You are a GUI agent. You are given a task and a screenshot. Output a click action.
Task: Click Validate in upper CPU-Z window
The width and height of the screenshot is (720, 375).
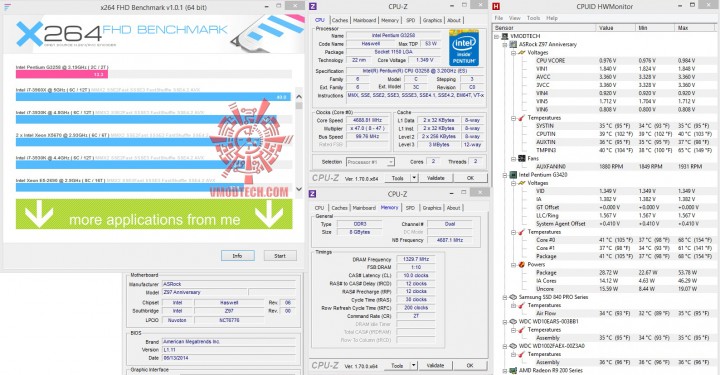(435, 178)
